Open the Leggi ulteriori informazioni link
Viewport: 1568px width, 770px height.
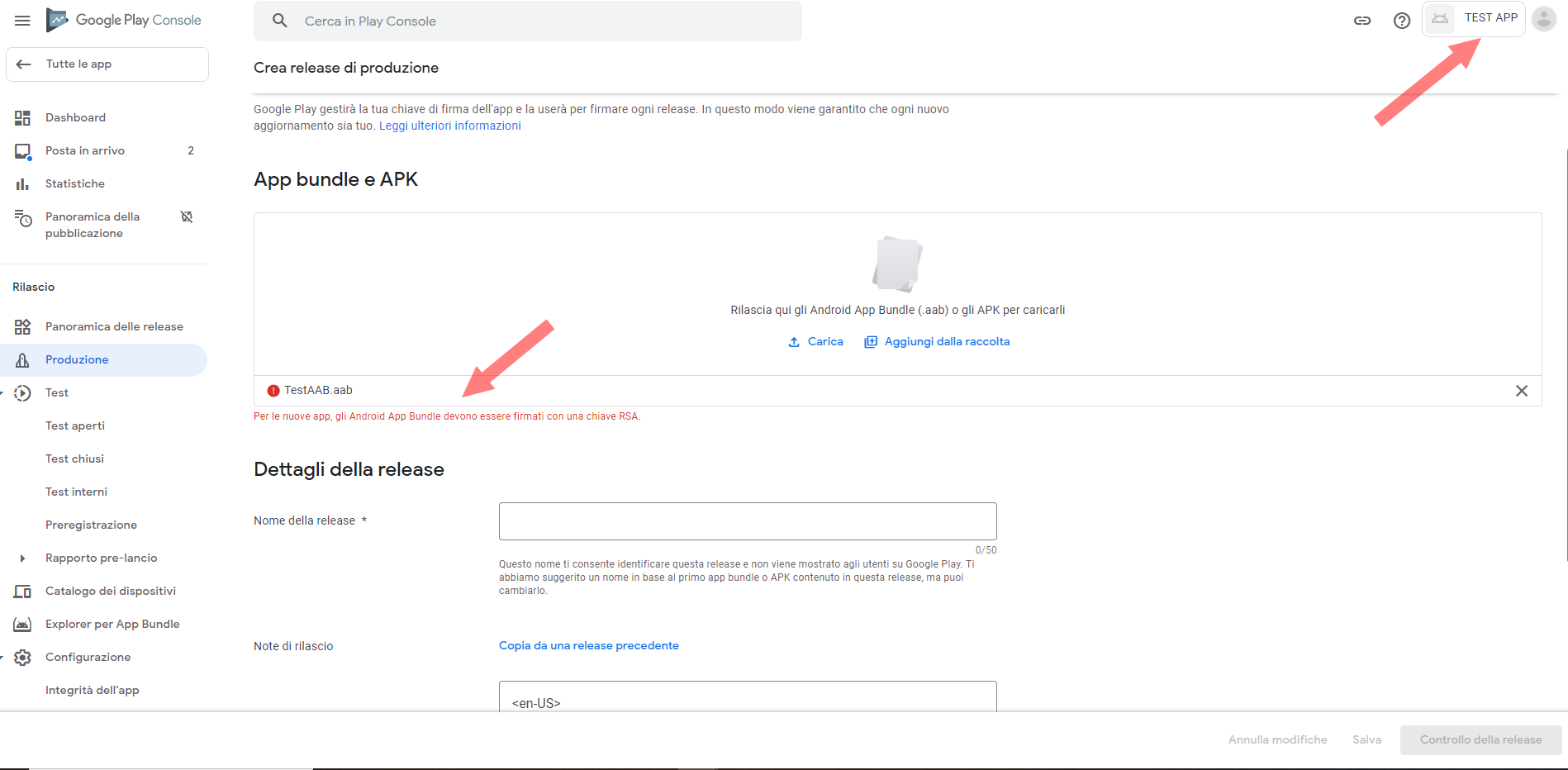pos(449,125)
